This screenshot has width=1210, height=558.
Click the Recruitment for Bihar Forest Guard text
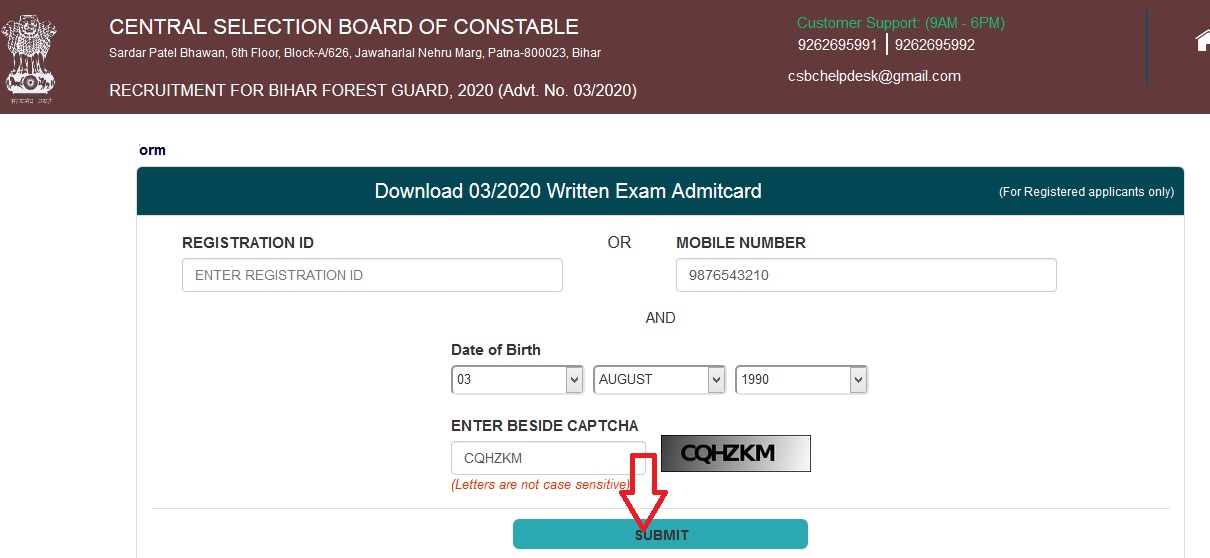tap(373, 91)
